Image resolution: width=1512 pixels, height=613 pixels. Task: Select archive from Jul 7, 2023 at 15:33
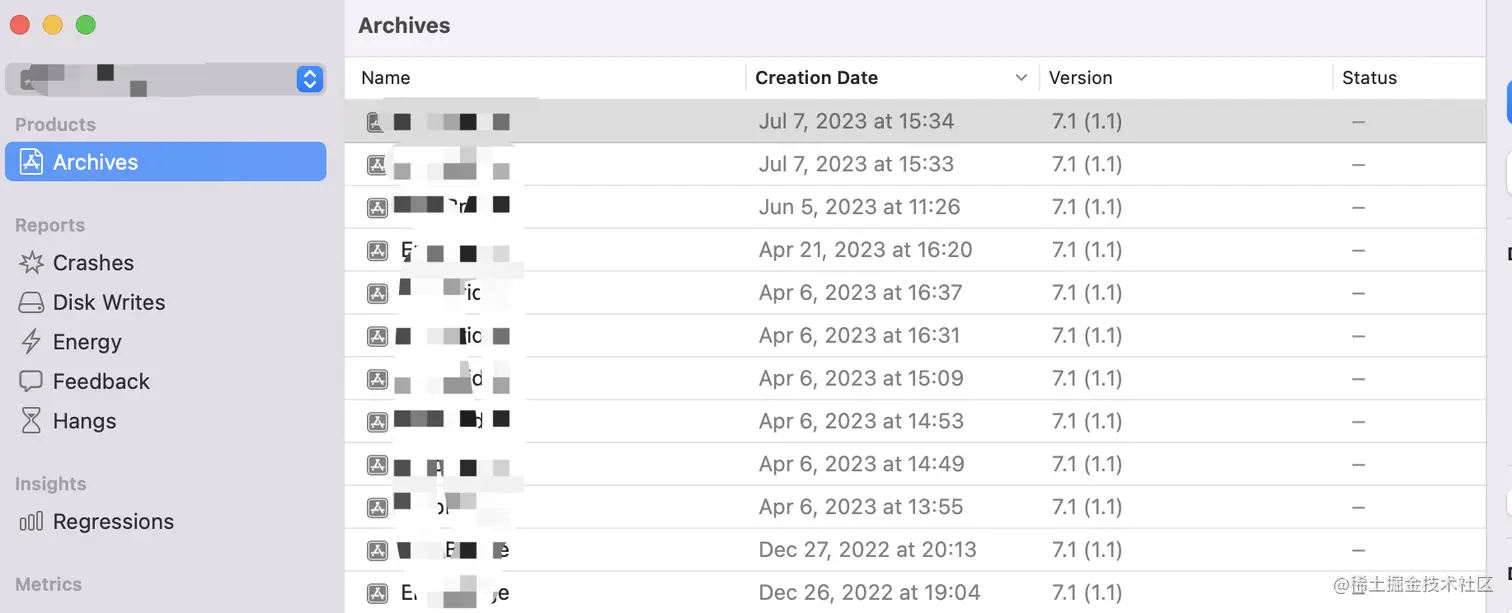click(856, 164)
